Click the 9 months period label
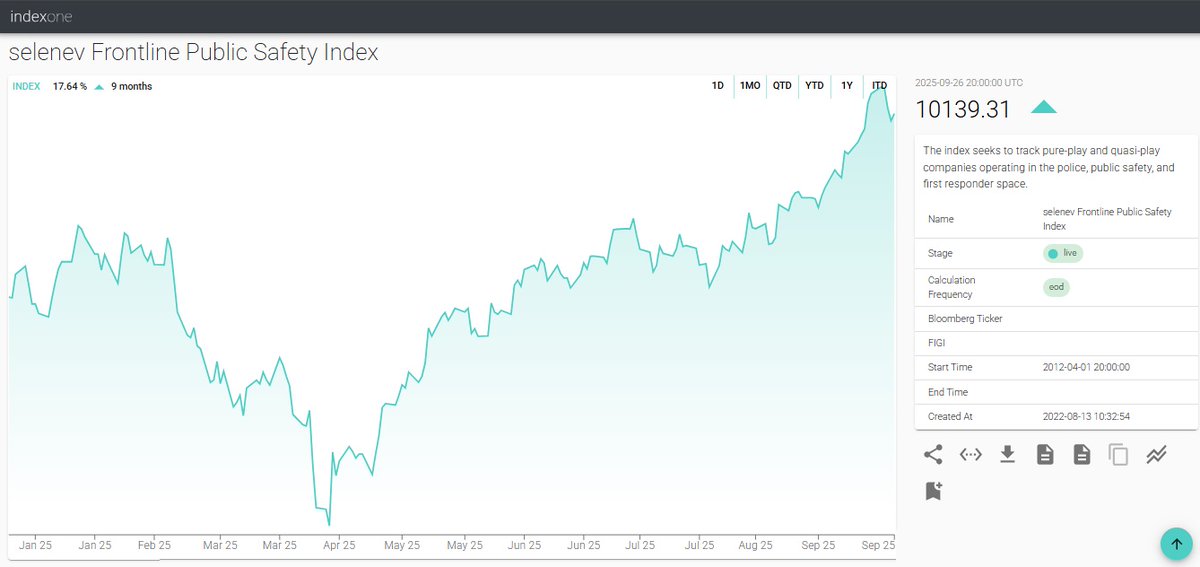1200x567 pixels. pyautogui.click(x=131, y=86)
